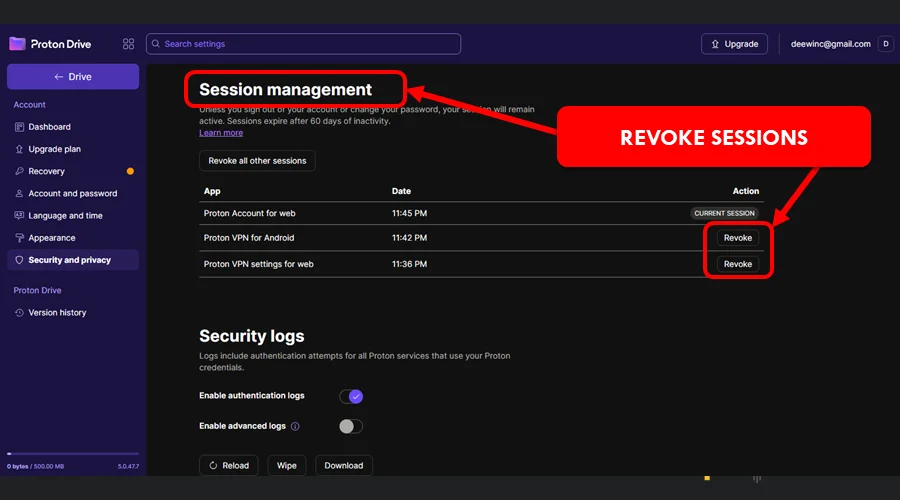
Task: Click the Proton Account for web row
Action: tap(481, 213)
